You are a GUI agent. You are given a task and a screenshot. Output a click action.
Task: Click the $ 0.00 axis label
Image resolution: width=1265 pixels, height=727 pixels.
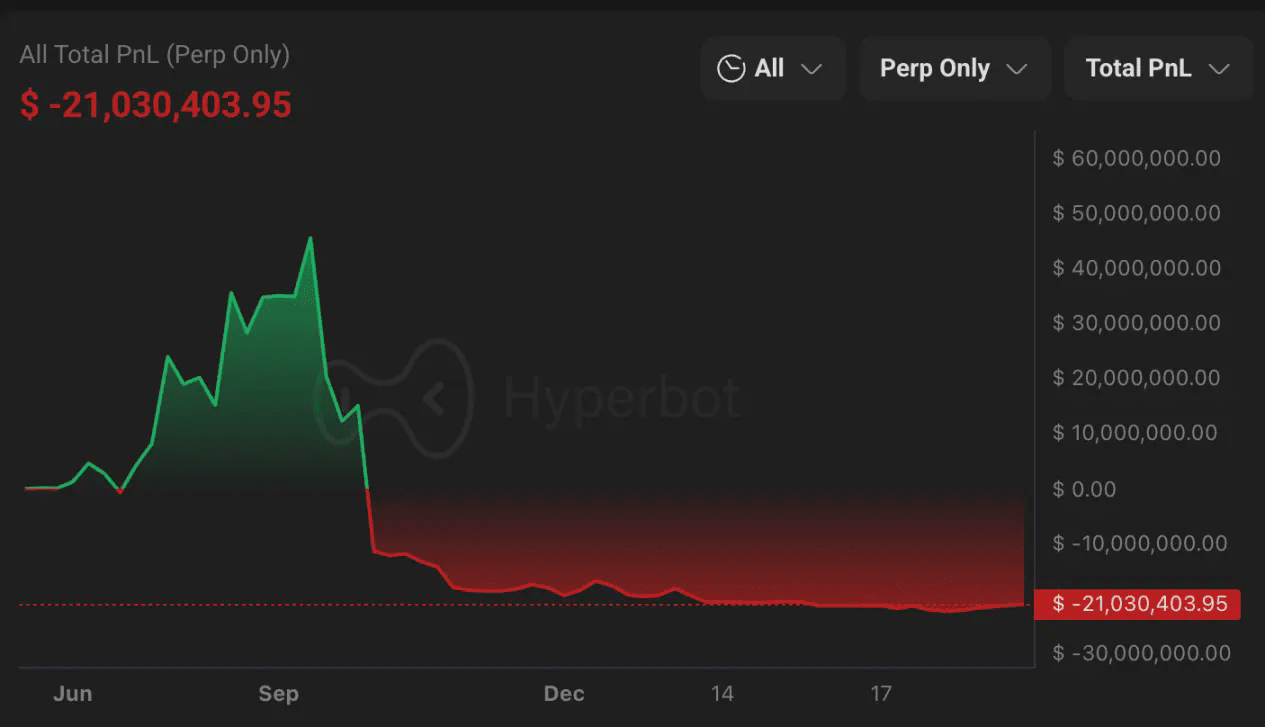tap(1084, 488)
